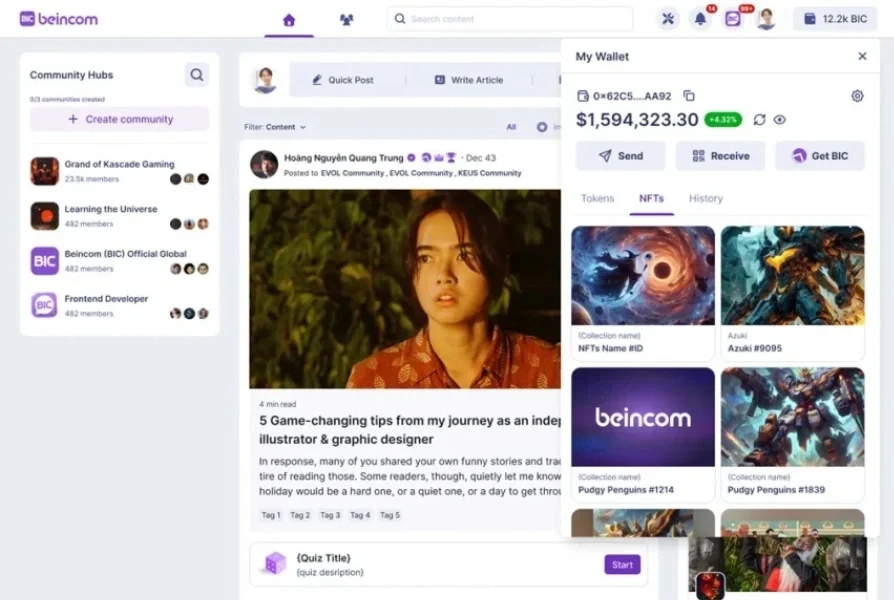Click the verified badge next to author name
The image size is (894, 600).
click(x=412, y=158)
